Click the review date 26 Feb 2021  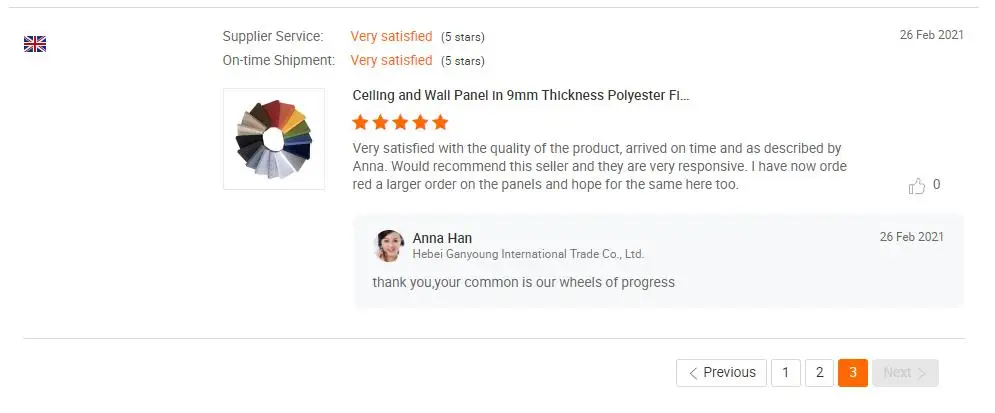point(931,35)
